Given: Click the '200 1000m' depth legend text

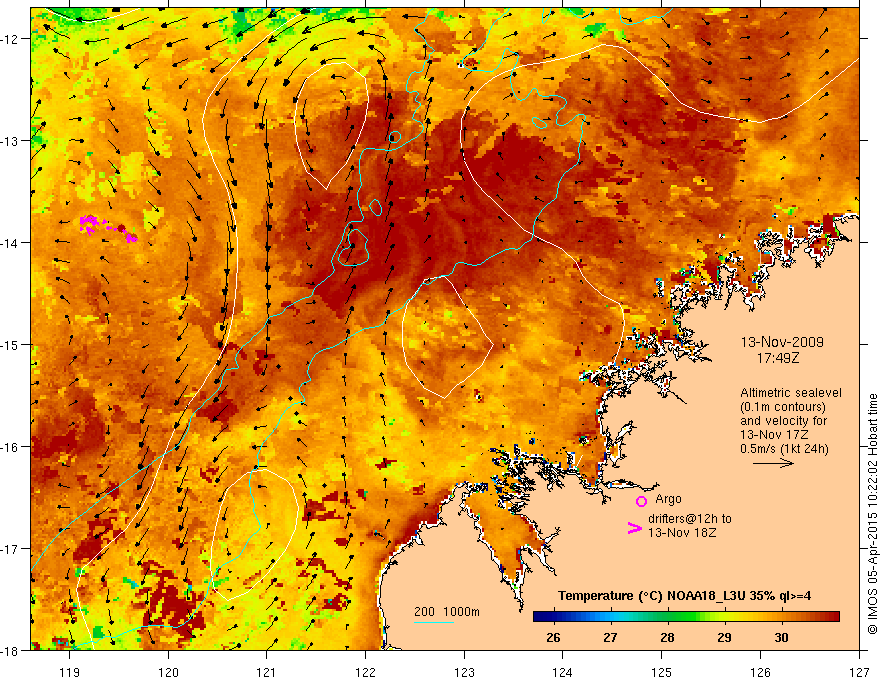Looking at the screenshot, I should click(447, 612).
